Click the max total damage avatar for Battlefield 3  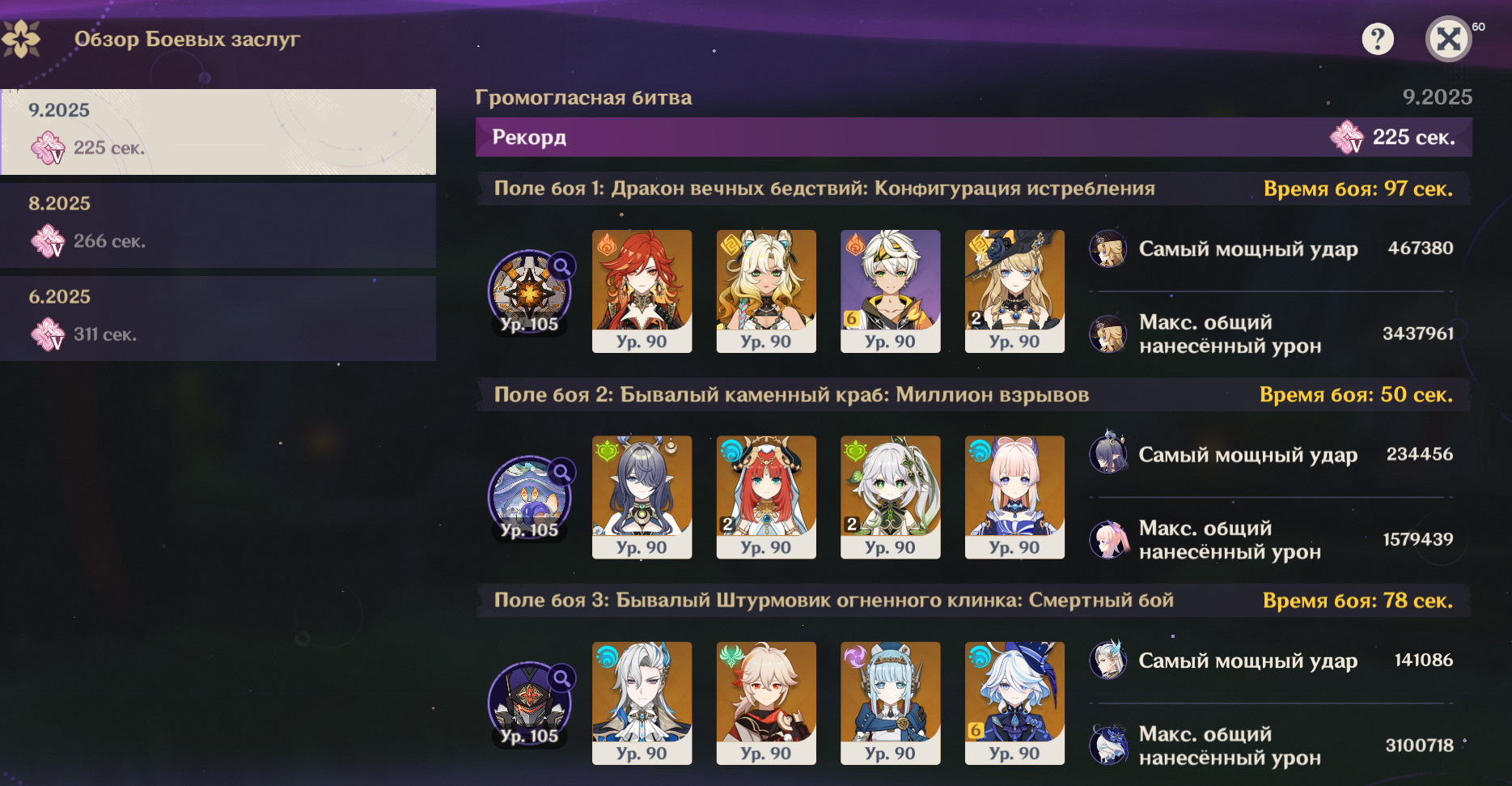1108,745
